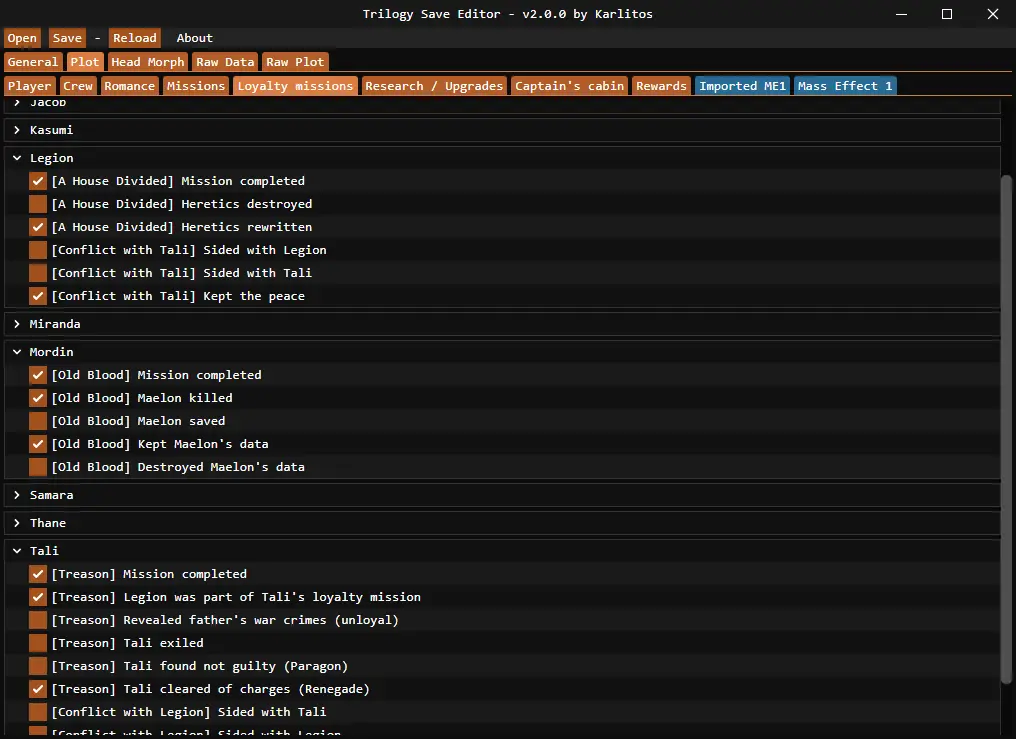Uncheck A House Divided Mission completed
The image size is (1016, 739).
point(38,181)
